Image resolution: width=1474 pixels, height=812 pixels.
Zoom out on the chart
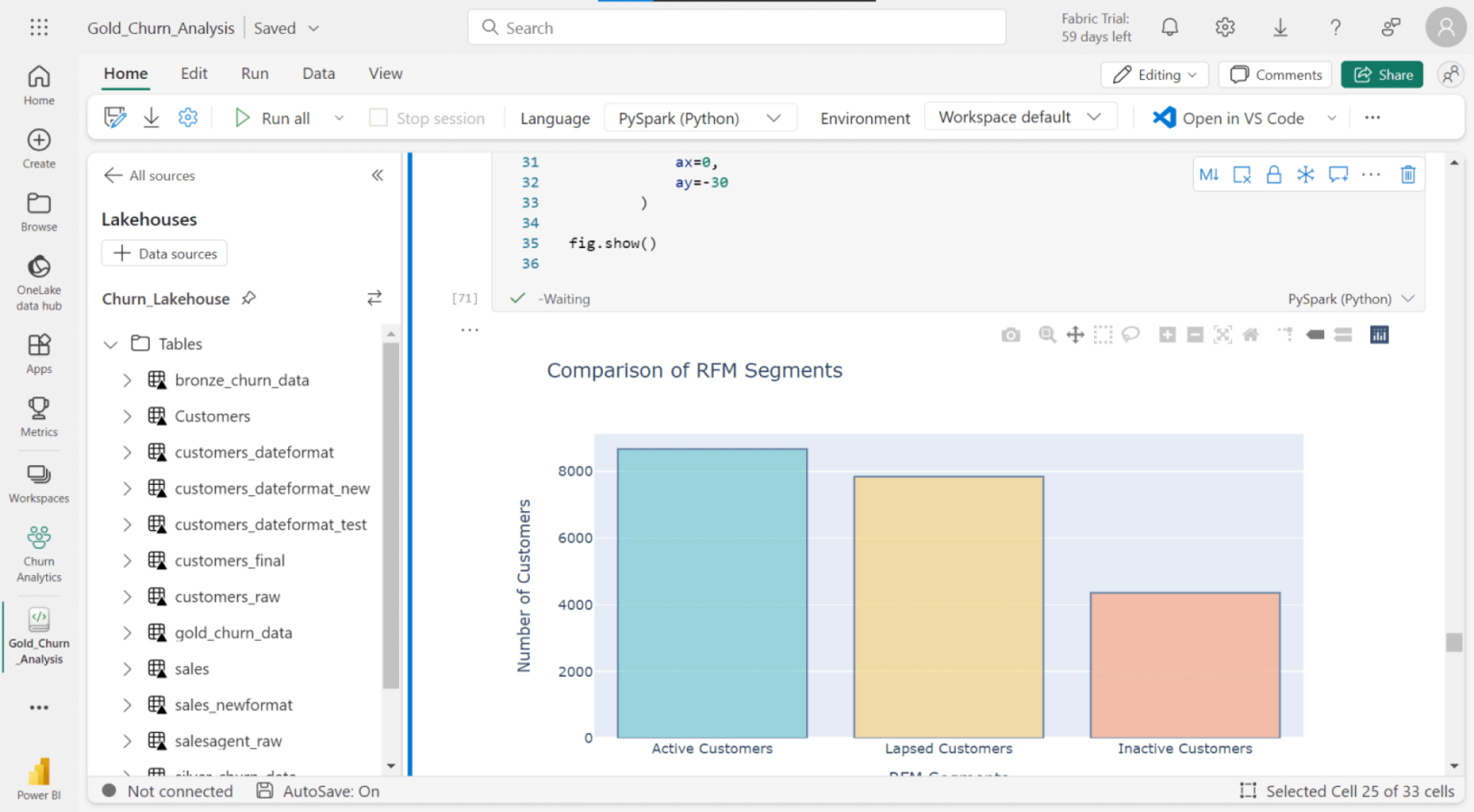[x=1195, y=335]
